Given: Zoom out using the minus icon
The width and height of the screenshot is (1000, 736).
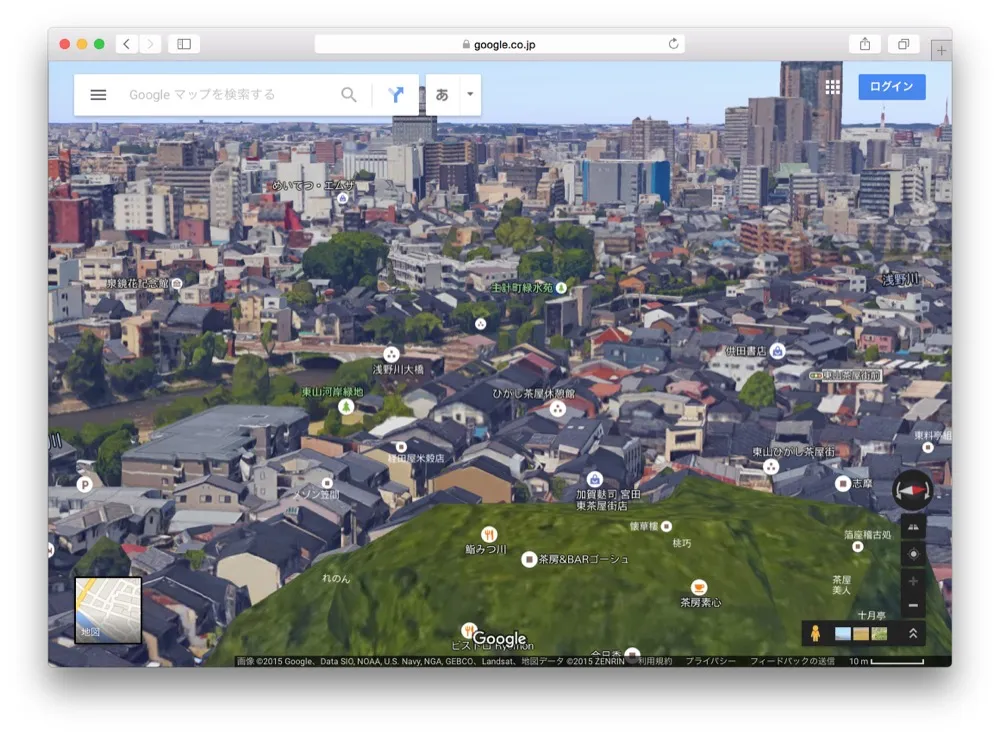Looking at the screenshot, I should pos(912,604).
